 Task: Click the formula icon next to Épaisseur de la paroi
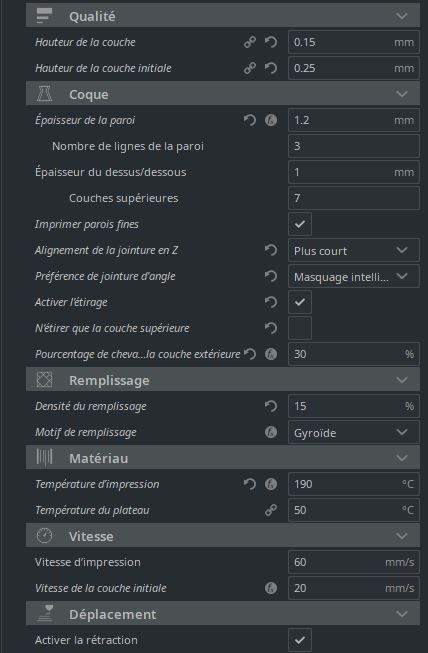[x=271, y=120]
